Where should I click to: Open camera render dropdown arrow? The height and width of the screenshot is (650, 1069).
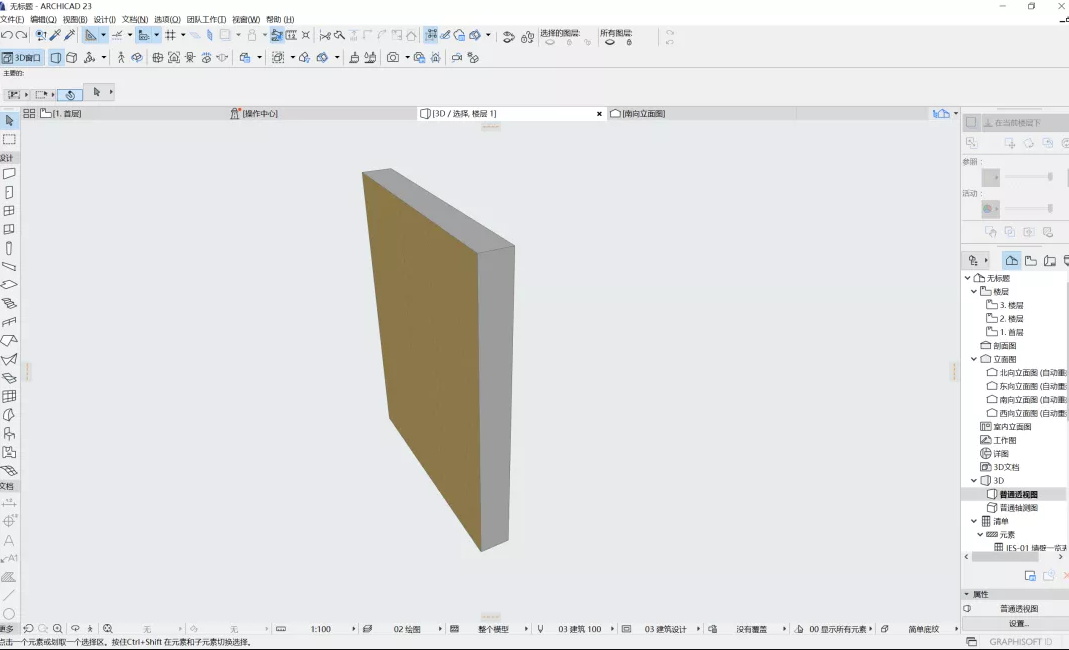click(x=407, y=57)
